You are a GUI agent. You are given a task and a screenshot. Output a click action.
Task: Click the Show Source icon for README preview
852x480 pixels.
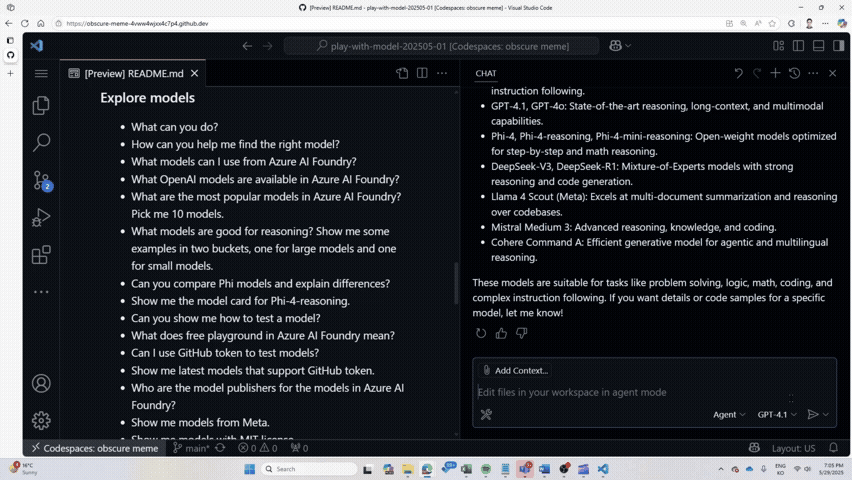point(402,73)
